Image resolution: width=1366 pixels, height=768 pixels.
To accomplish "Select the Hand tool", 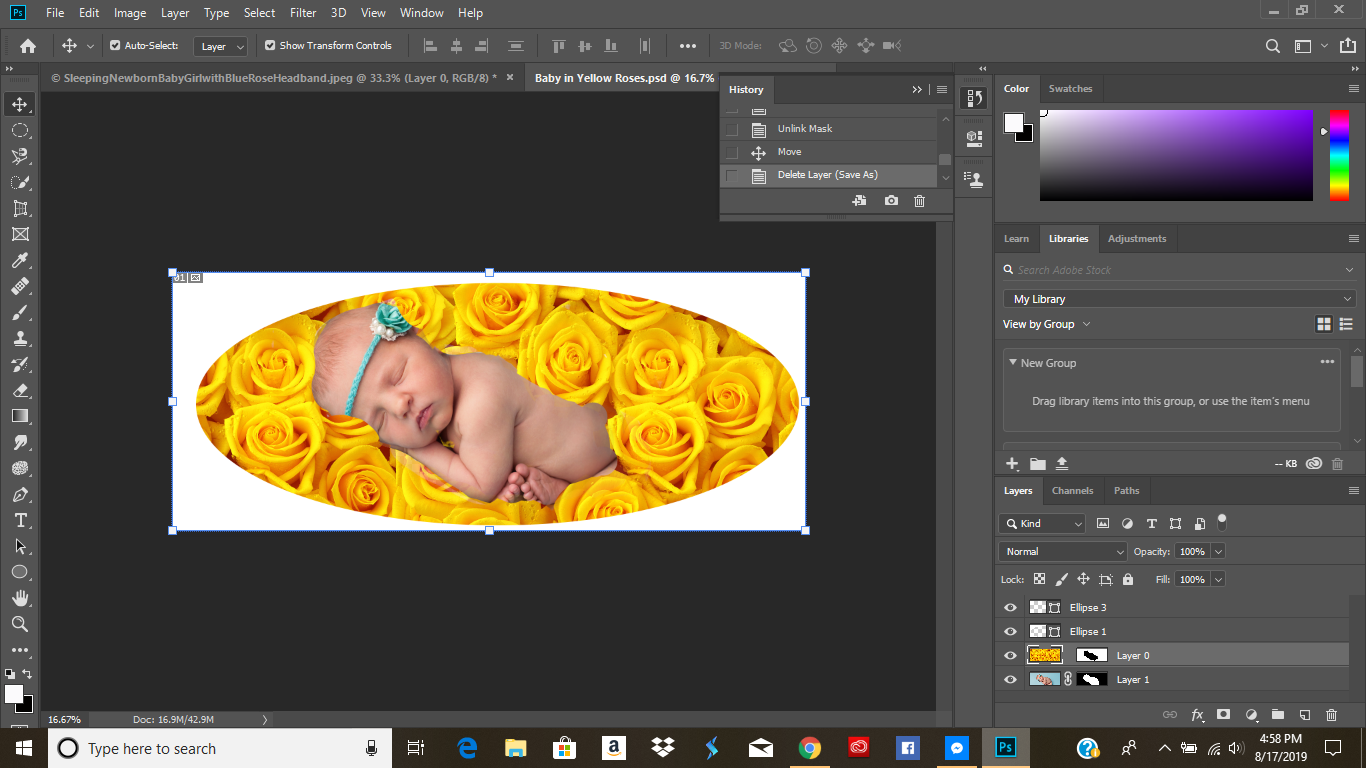I will tap(20, 598).
